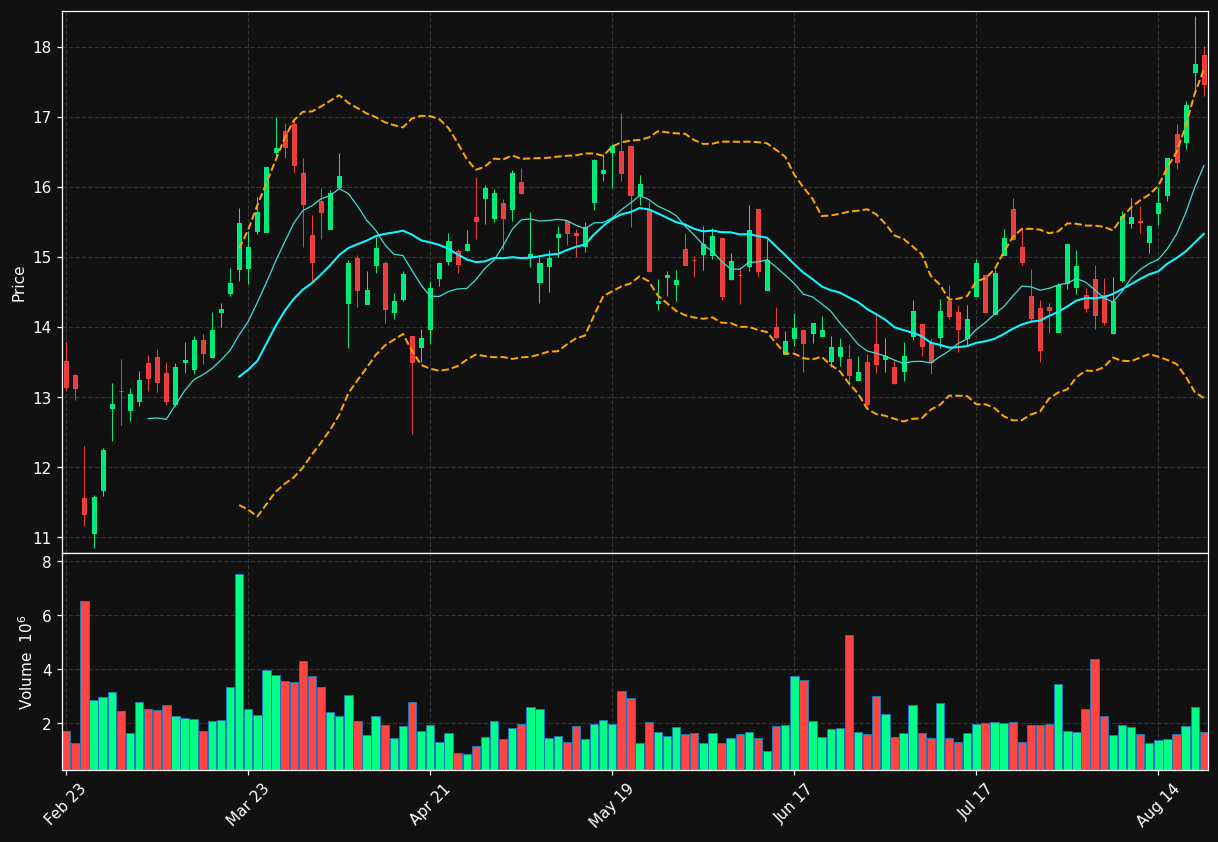Viewport: 1218px width, 842px height.
Task: Click the 'Jun 17' date label
Action: [792, 805]
